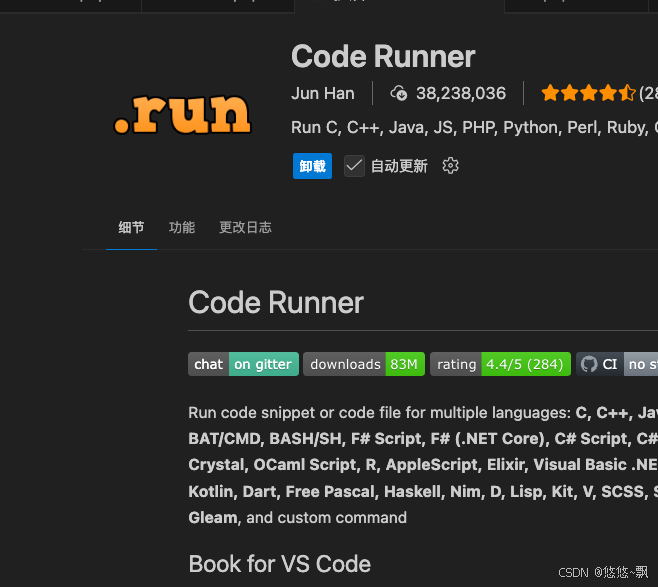Screen dimensions: 658x587
Task: Click the 38,238,036 install count
Action: [x=461, y=93]
